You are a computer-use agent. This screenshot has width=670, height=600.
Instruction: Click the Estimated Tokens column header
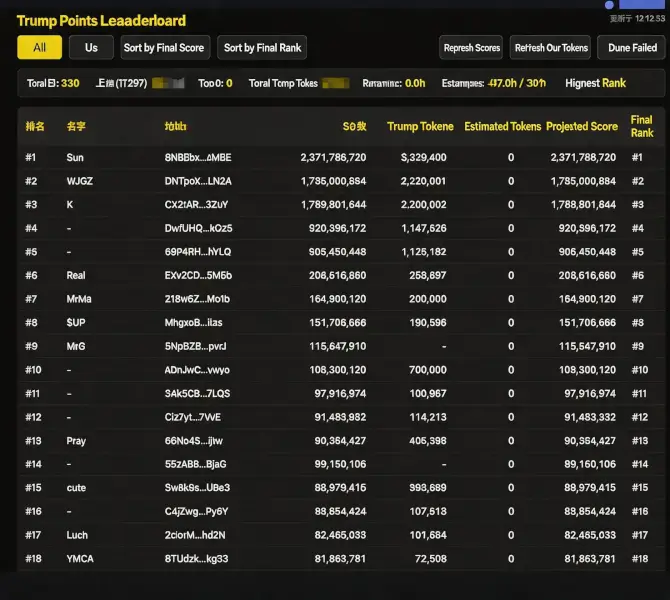click(502, 127)
